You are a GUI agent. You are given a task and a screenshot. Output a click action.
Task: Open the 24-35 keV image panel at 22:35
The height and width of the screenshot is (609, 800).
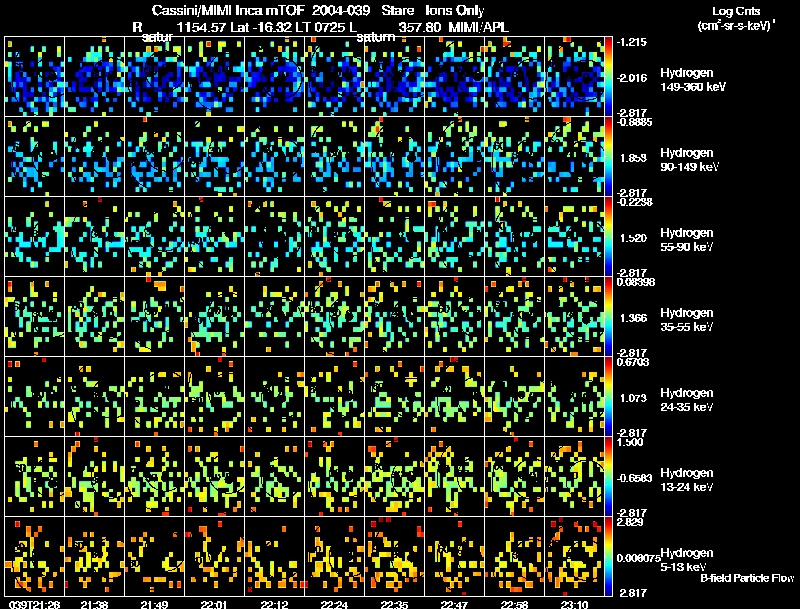394,397
